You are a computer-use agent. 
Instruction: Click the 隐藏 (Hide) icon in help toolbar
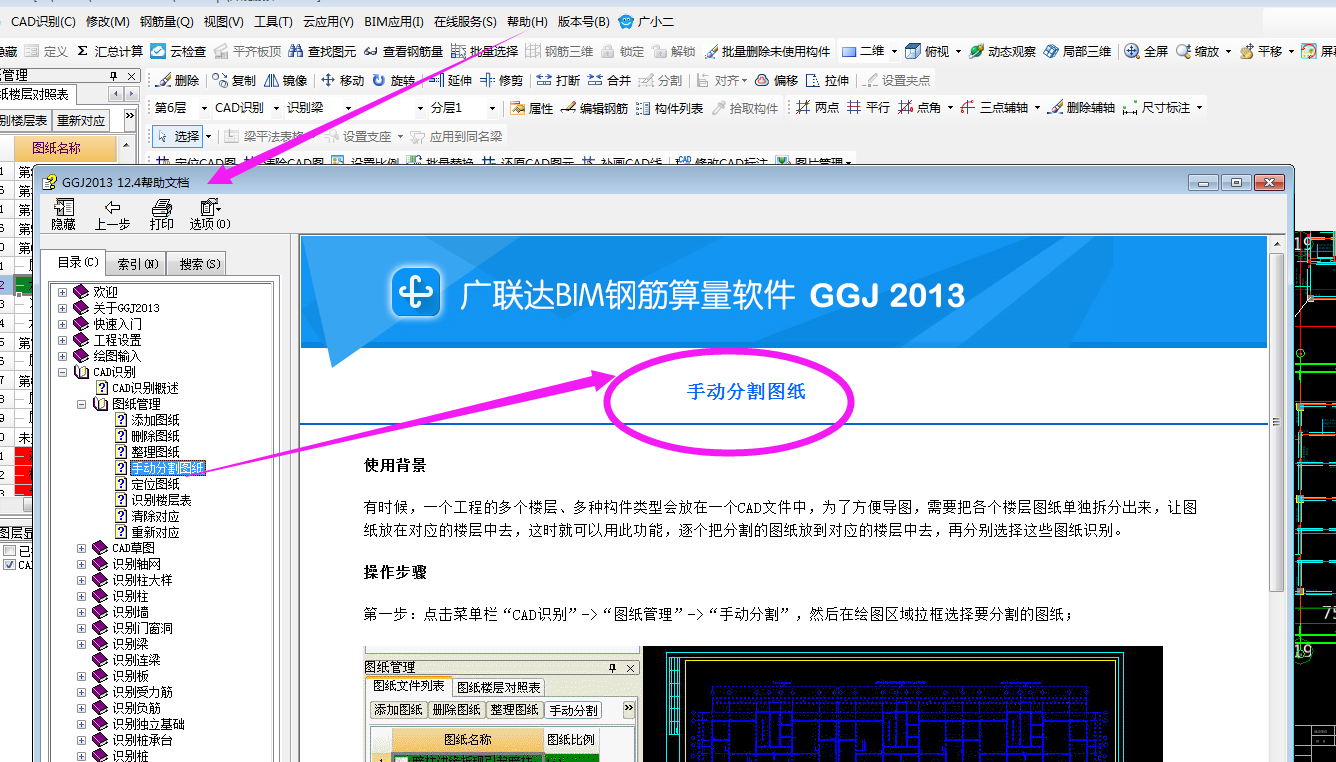click(x=64, y=208)
